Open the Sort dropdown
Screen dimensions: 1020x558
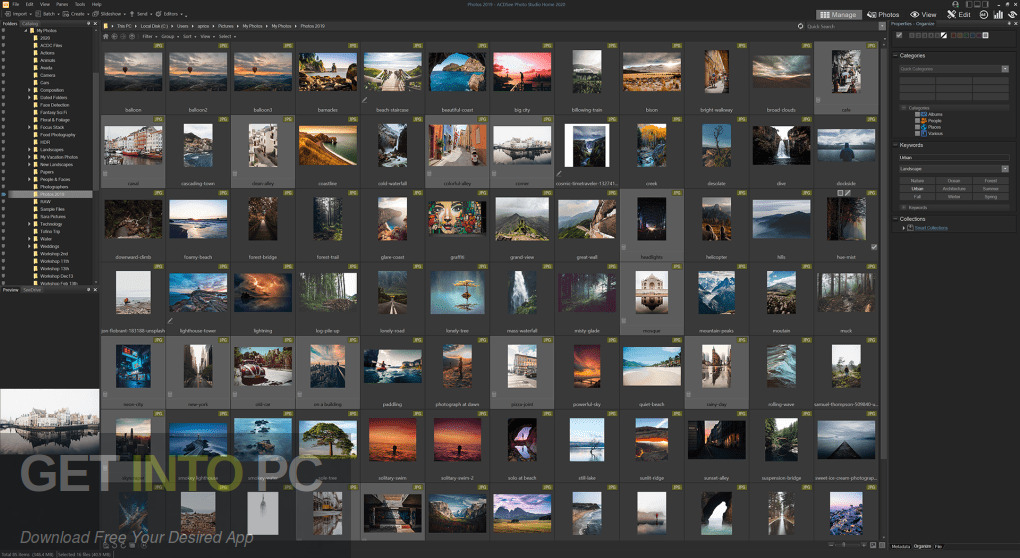189,36
